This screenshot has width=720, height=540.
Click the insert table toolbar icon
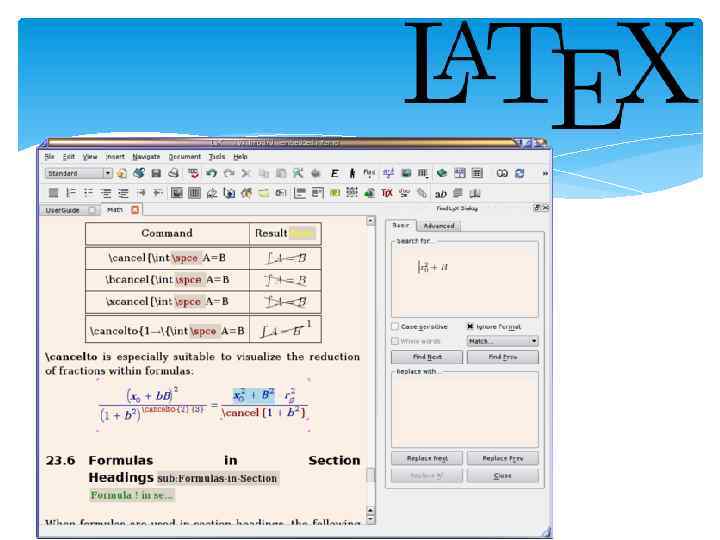pyautogui.click(x=422, y=174)
